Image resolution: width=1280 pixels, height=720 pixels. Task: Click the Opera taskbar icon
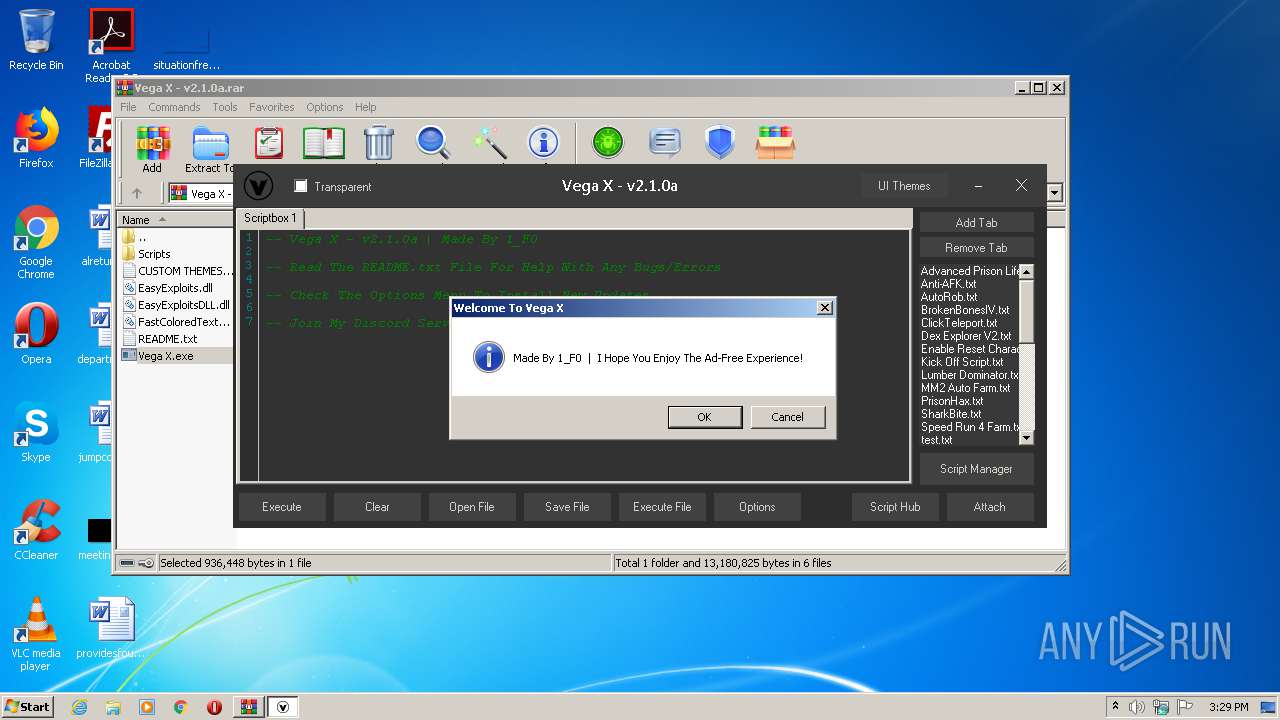pyautogui.click(x=214, y=707)
